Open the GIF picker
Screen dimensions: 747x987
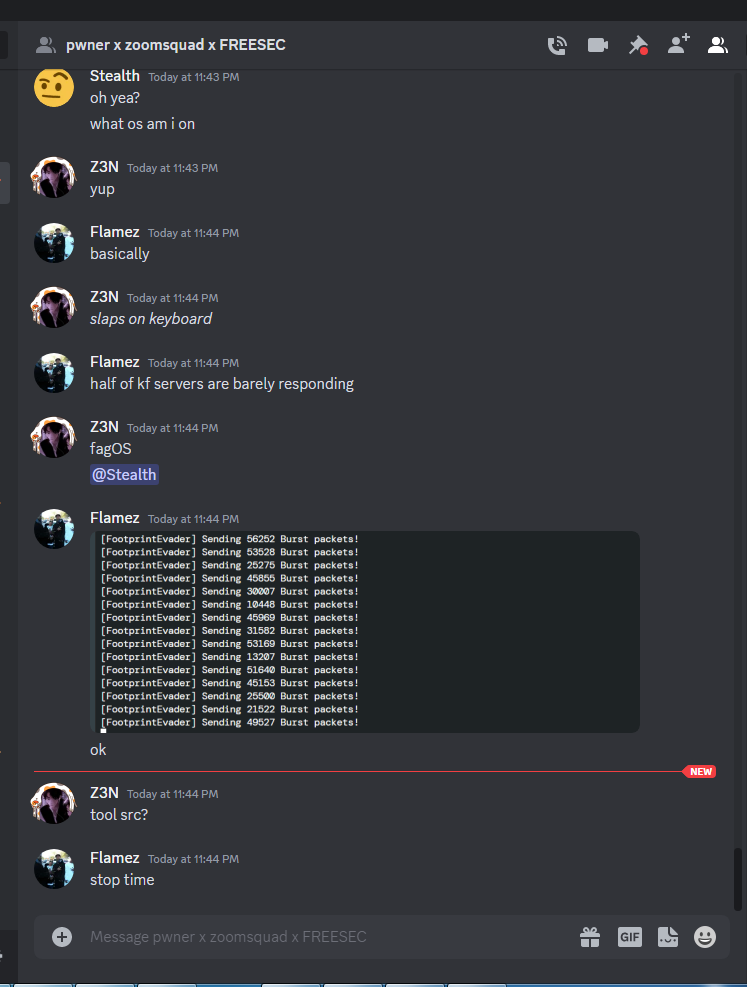point(629,937)
